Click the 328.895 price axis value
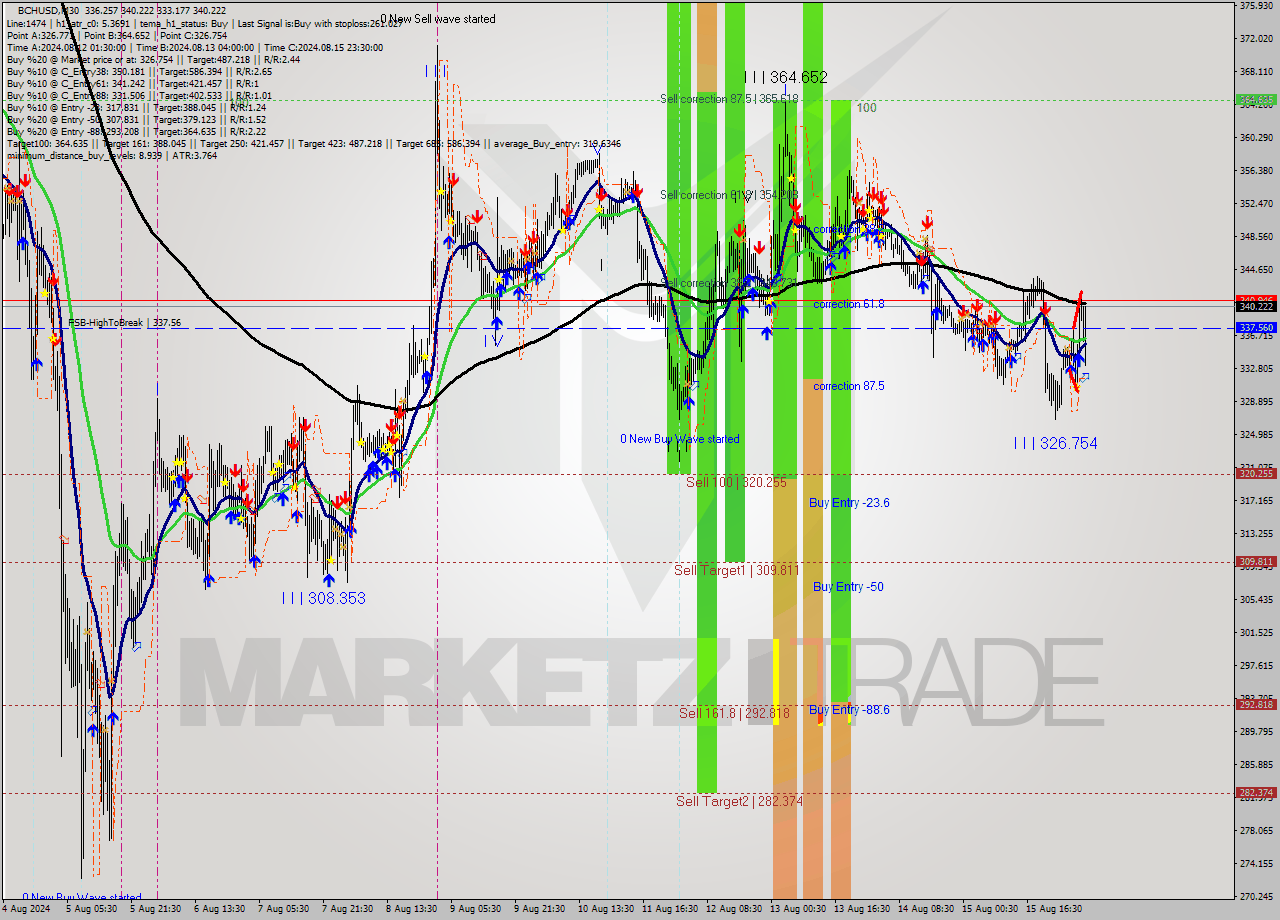 (x=1257, y=402)
